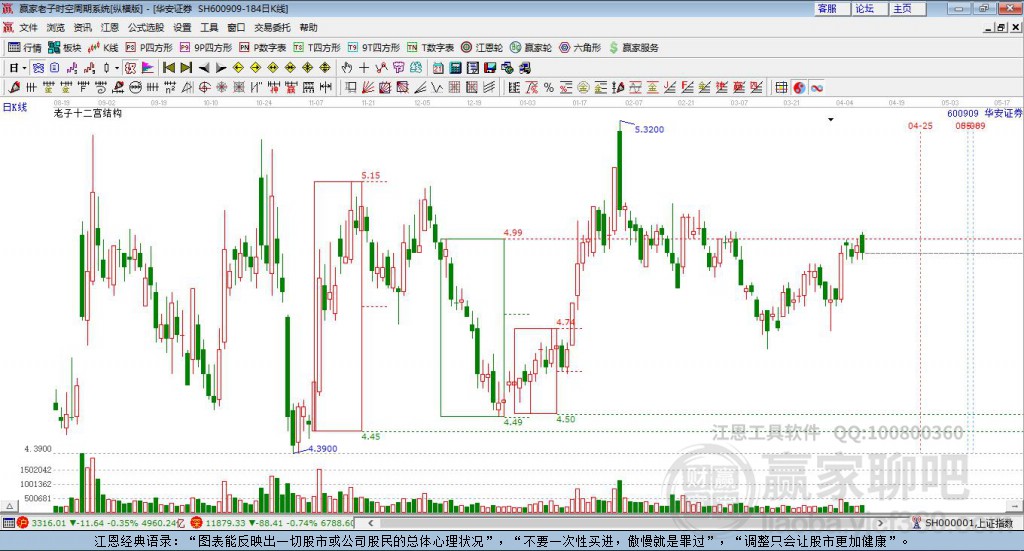Click the status bar grid icon

coord(8,523)
